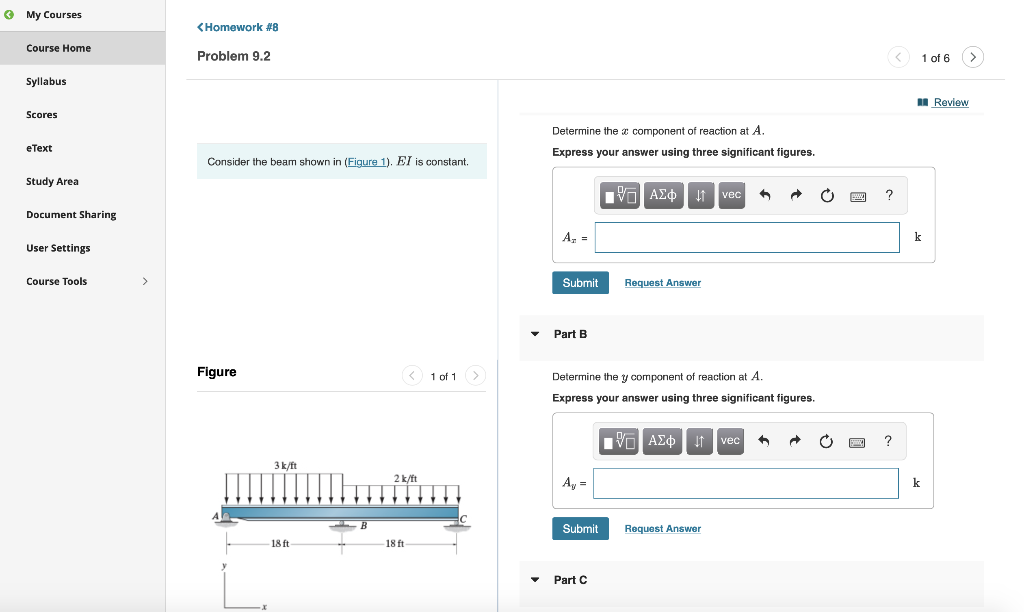The width and height of the screenshot is (1024, 612).
Task: Open the Greek symbols (ΑΣΦ) palette for Part A
Action: 662,195
